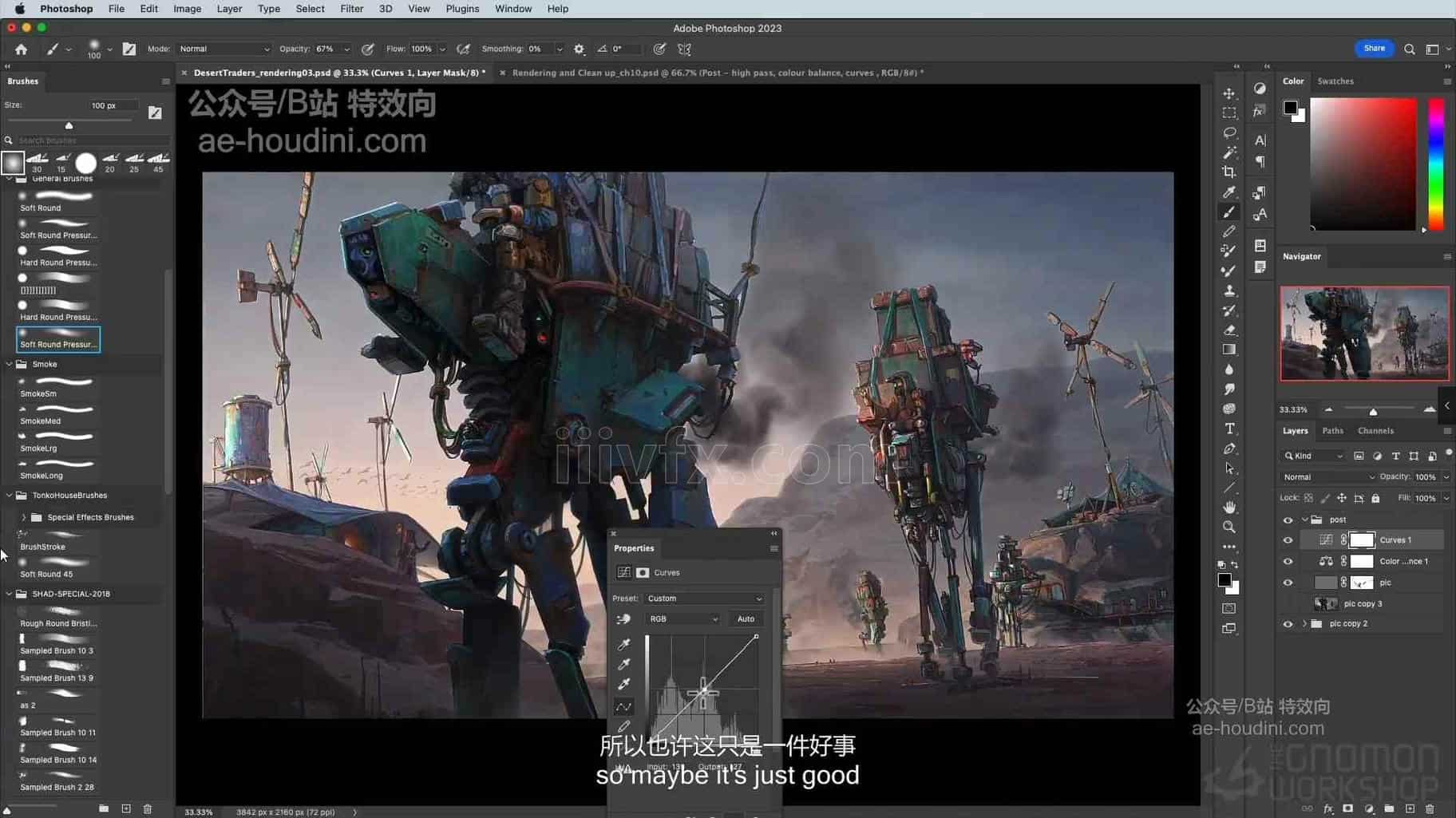This screenshot has height=818, width=1456.
Task: Add layer mask from Layers footer
Action: pyautogui.click(x=1348, y=808)
